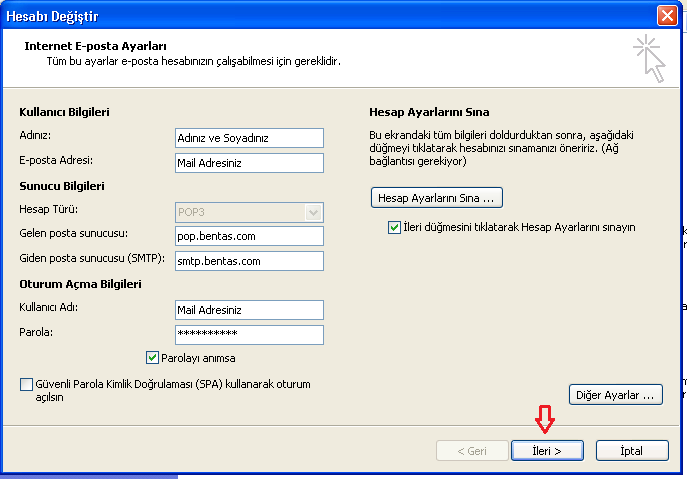Click the Kullanıcı Adı input field
The image size is (687, 479).
pyautogui.click(x=249, y=310)
